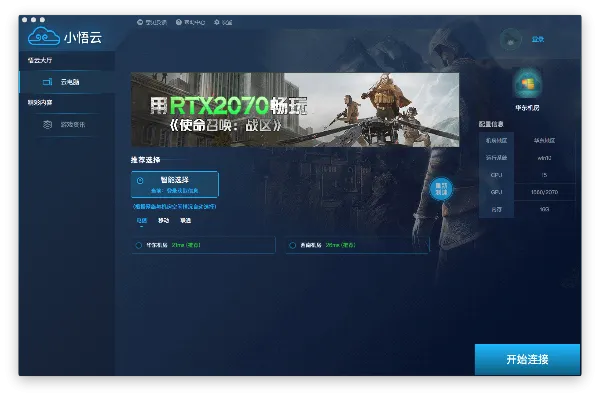Viewport: 600px width, 398px height.
Task: Click the clock icon in 智能选择 card
Action: coord(140,181)
